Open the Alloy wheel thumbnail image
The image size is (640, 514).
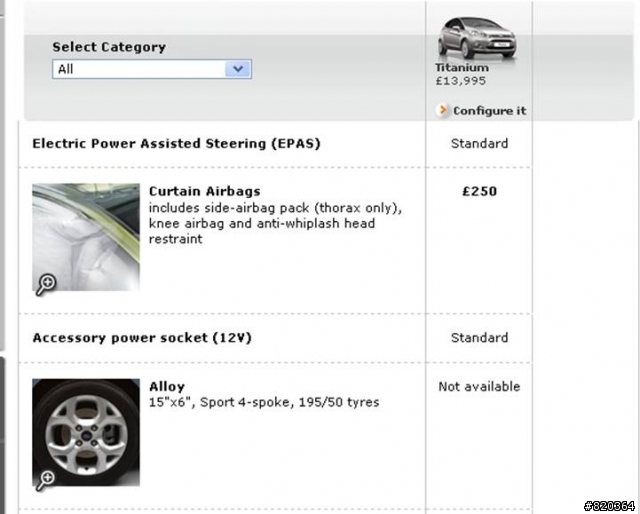[86, 432]
